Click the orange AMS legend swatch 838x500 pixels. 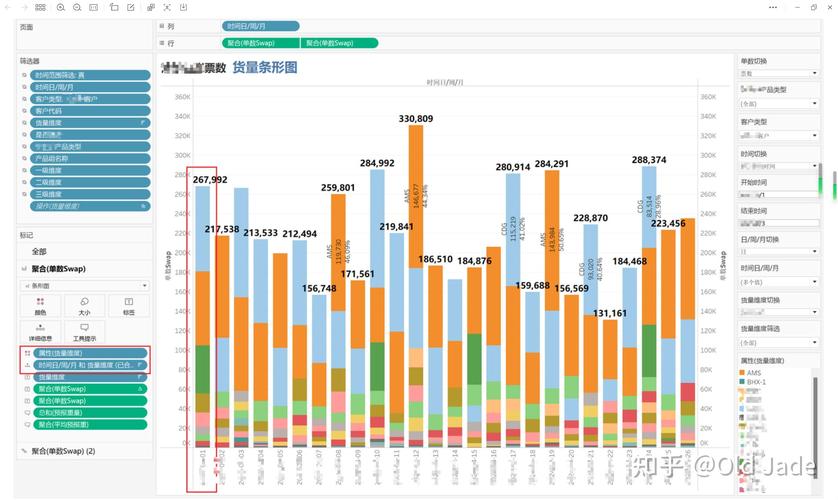[x=742, y=372]
